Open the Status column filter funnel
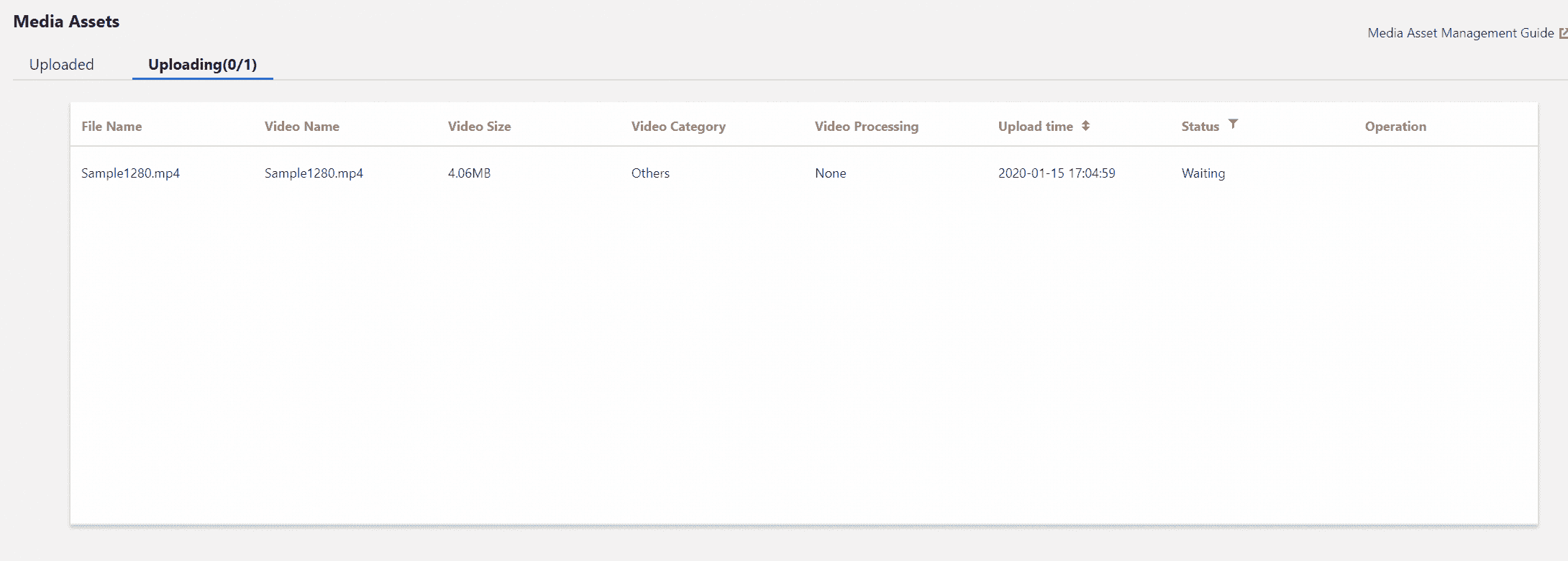Viewport: 1568px width, 561px height. [1233, 124]
